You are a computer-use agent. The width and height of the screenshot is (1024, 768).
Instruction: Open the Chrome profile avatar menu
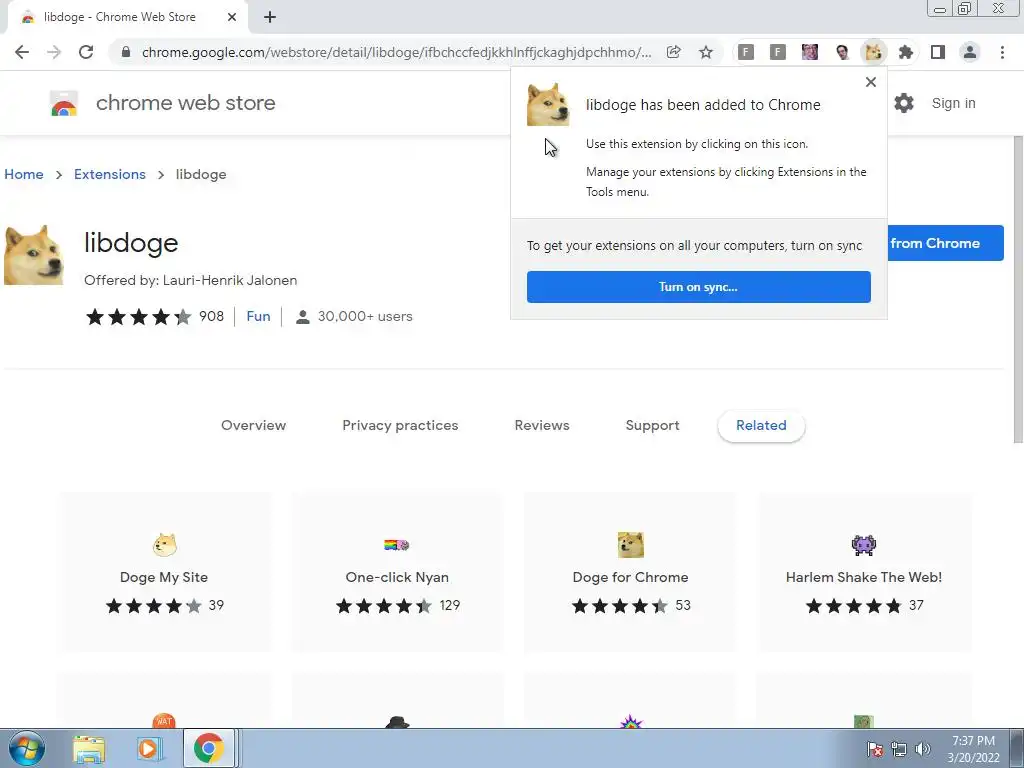pyautogui.click(x=970, y=52)
